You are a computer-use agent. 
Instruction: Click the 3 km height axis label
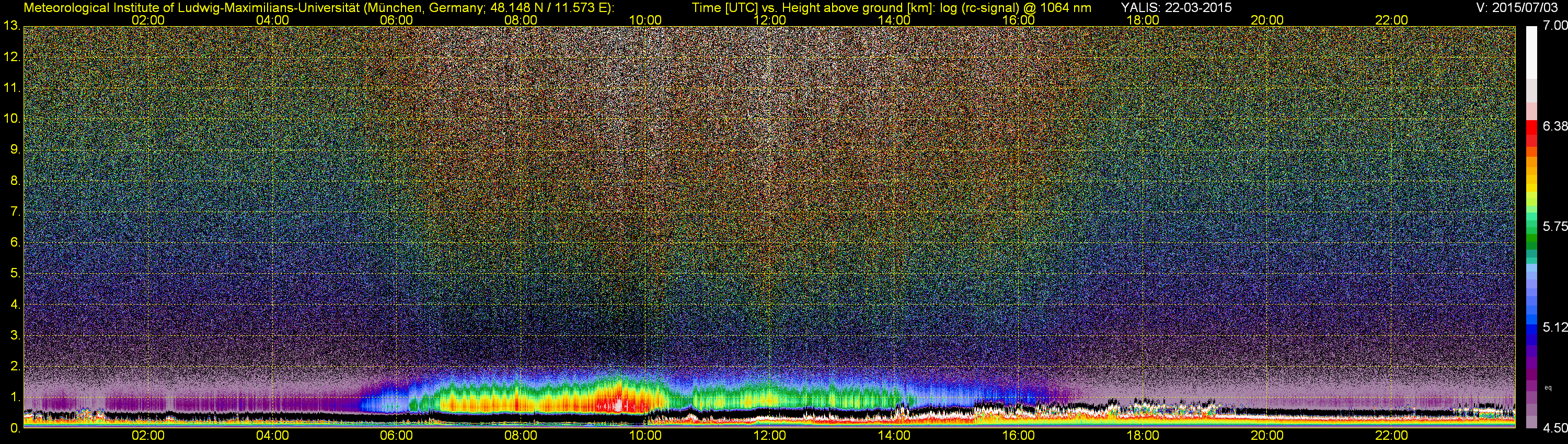coord(15,335)
